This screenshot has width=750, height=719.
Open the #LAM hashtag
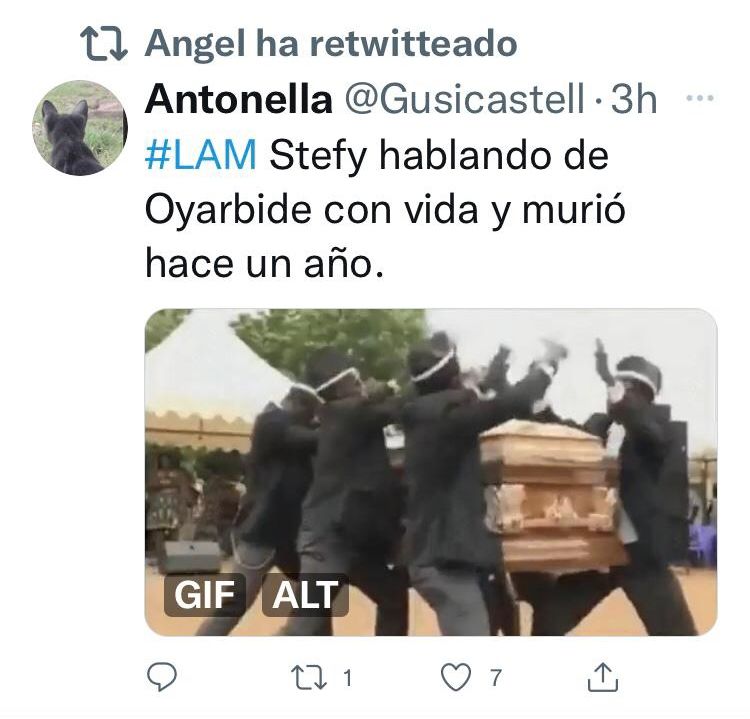pyautogui.click(x=200, y=155)
